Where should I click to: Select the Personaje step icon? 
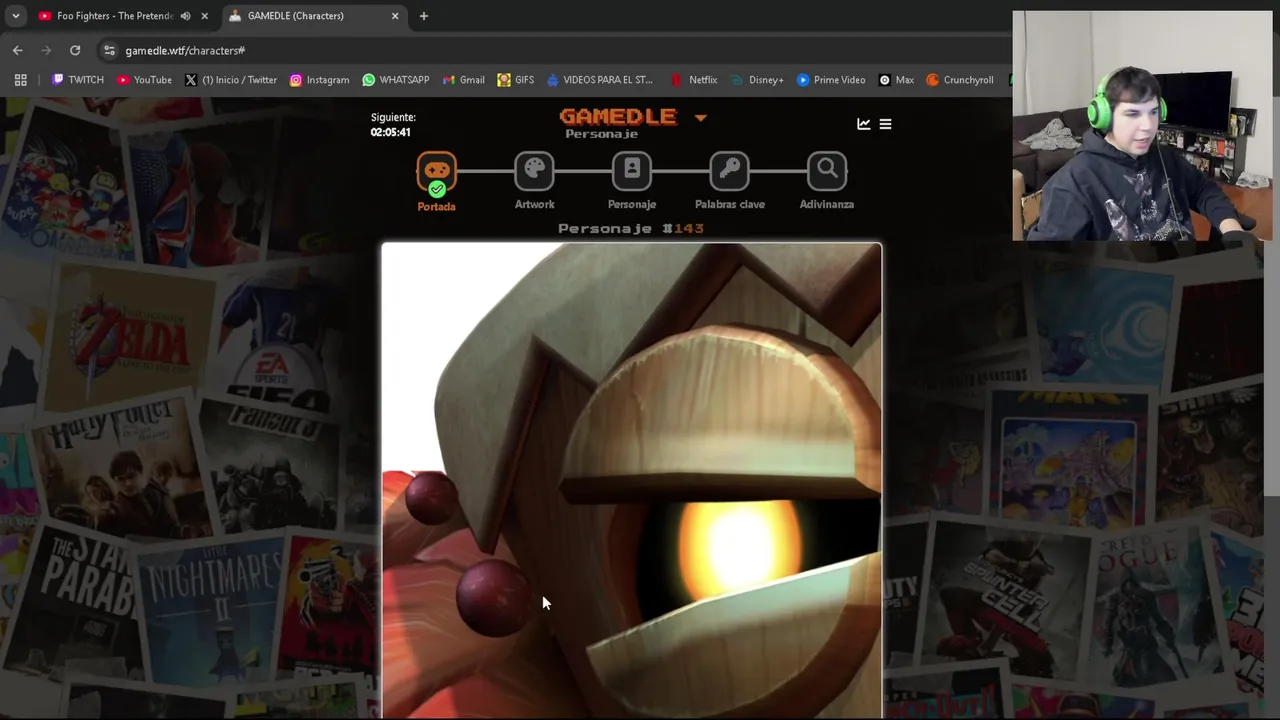pos(632,171)
